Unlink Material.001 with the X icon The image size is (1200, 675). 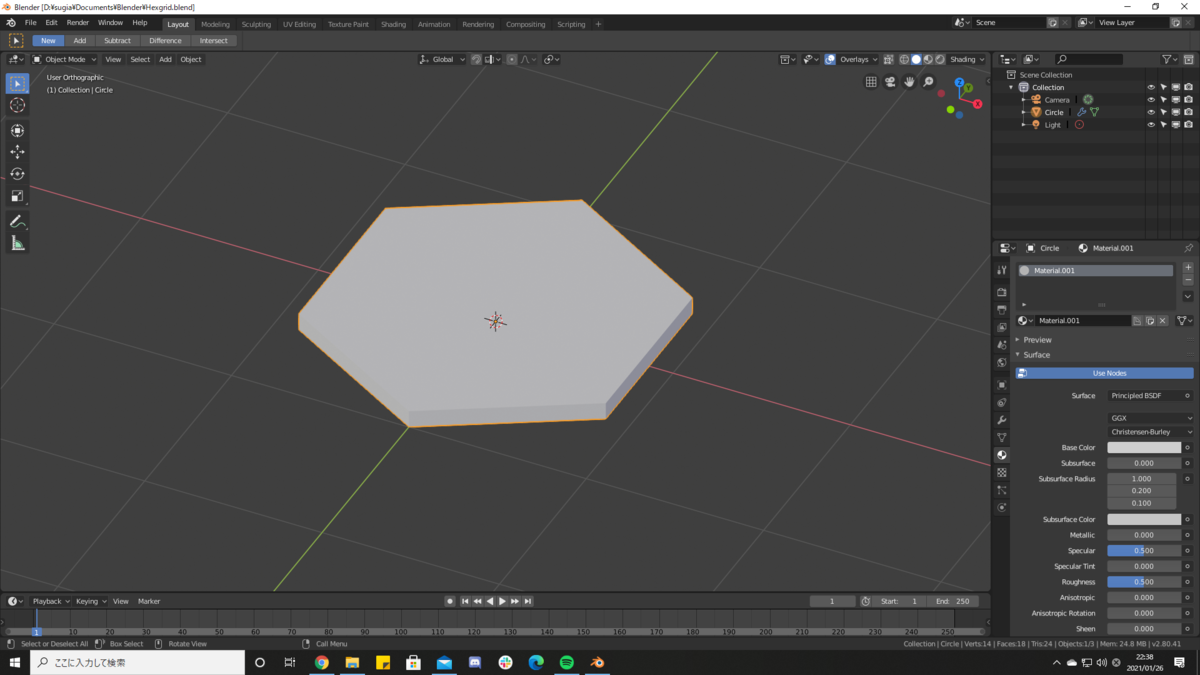[1162, 321]
